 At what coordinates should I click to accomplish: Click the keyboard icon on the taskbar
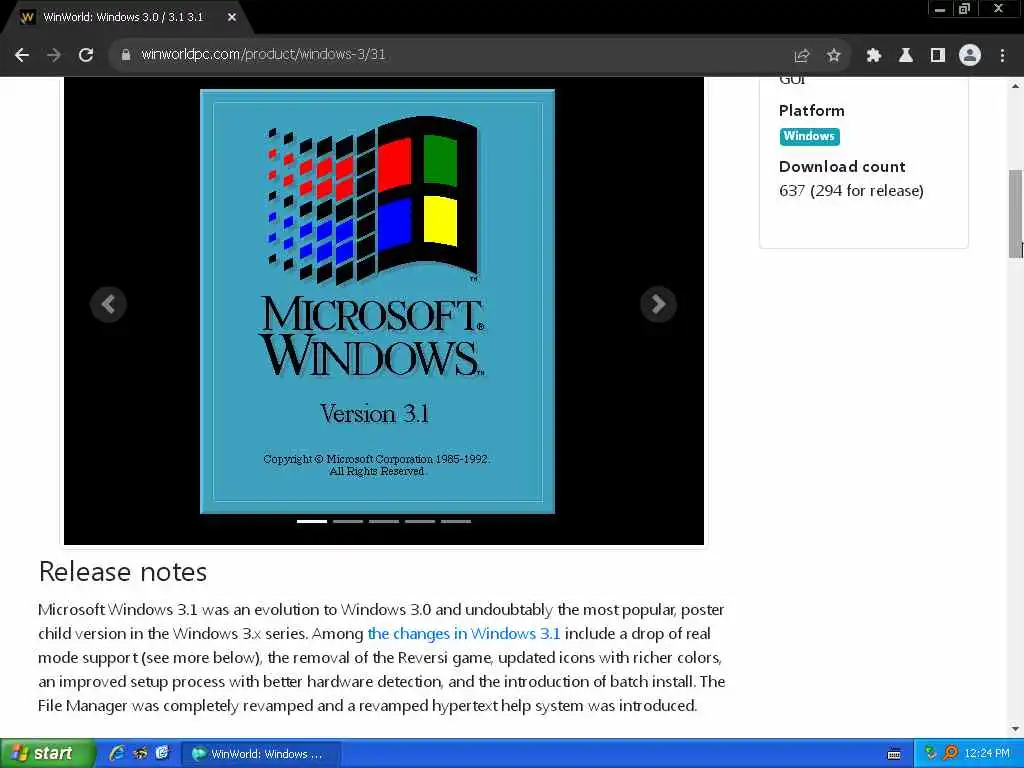[894, 754]
